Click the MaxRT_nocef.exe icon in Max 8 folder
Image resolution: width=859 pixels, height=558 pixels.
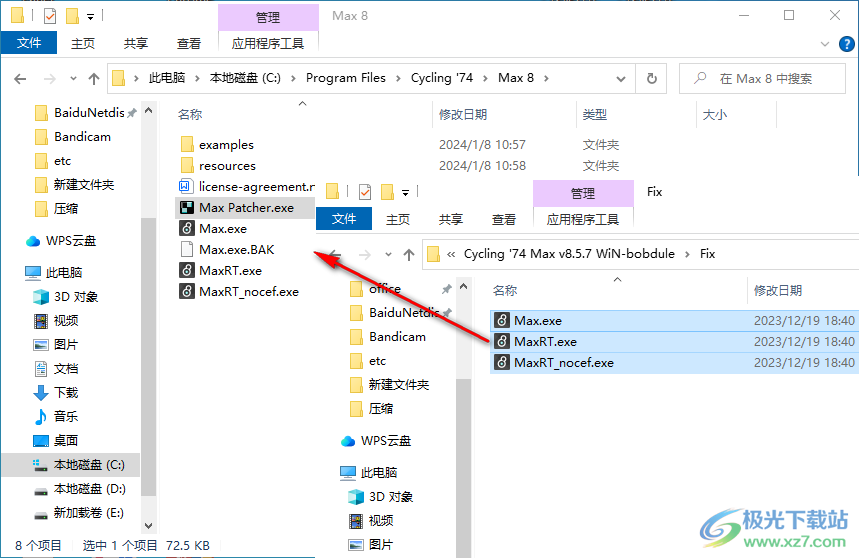(x=186, y=292)
